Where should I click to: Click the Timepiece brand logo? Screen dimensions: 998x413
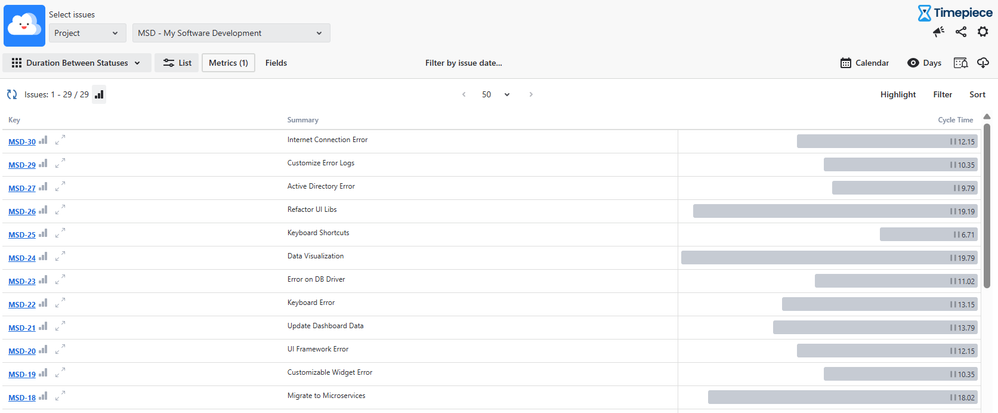[x=953, y=12]
